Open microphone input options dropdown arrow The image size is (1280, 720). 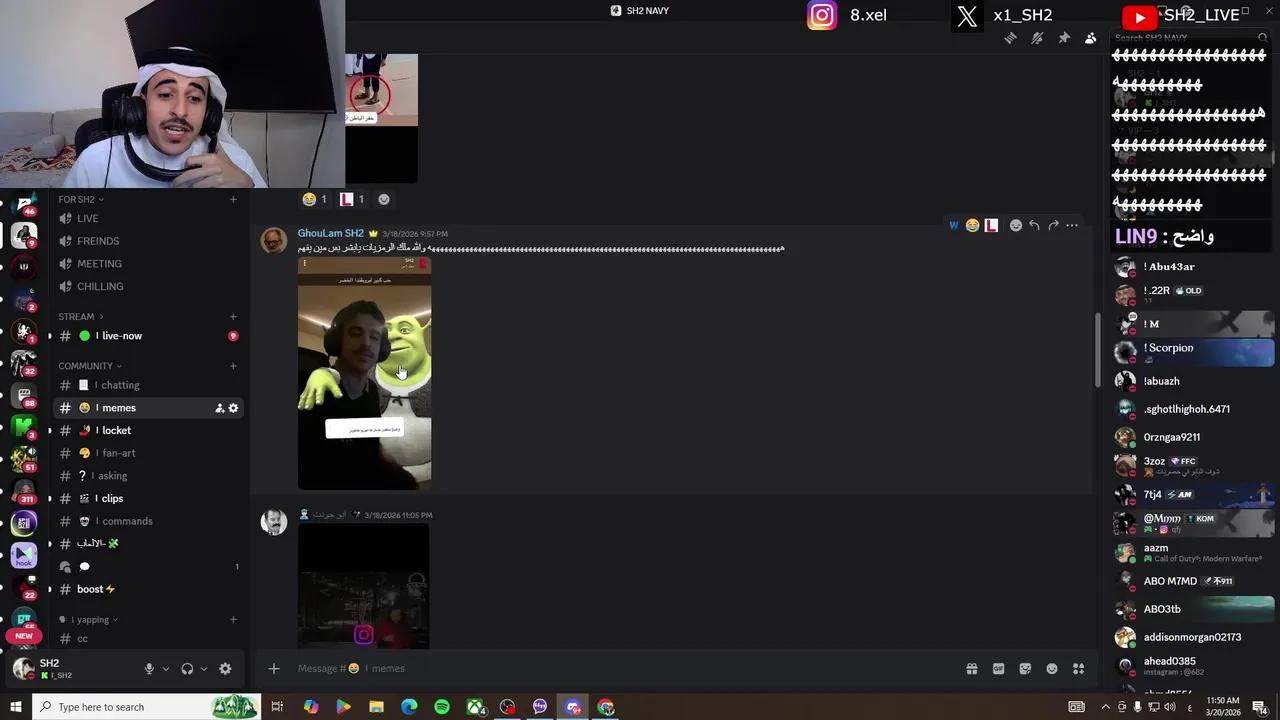coord(166,669)
